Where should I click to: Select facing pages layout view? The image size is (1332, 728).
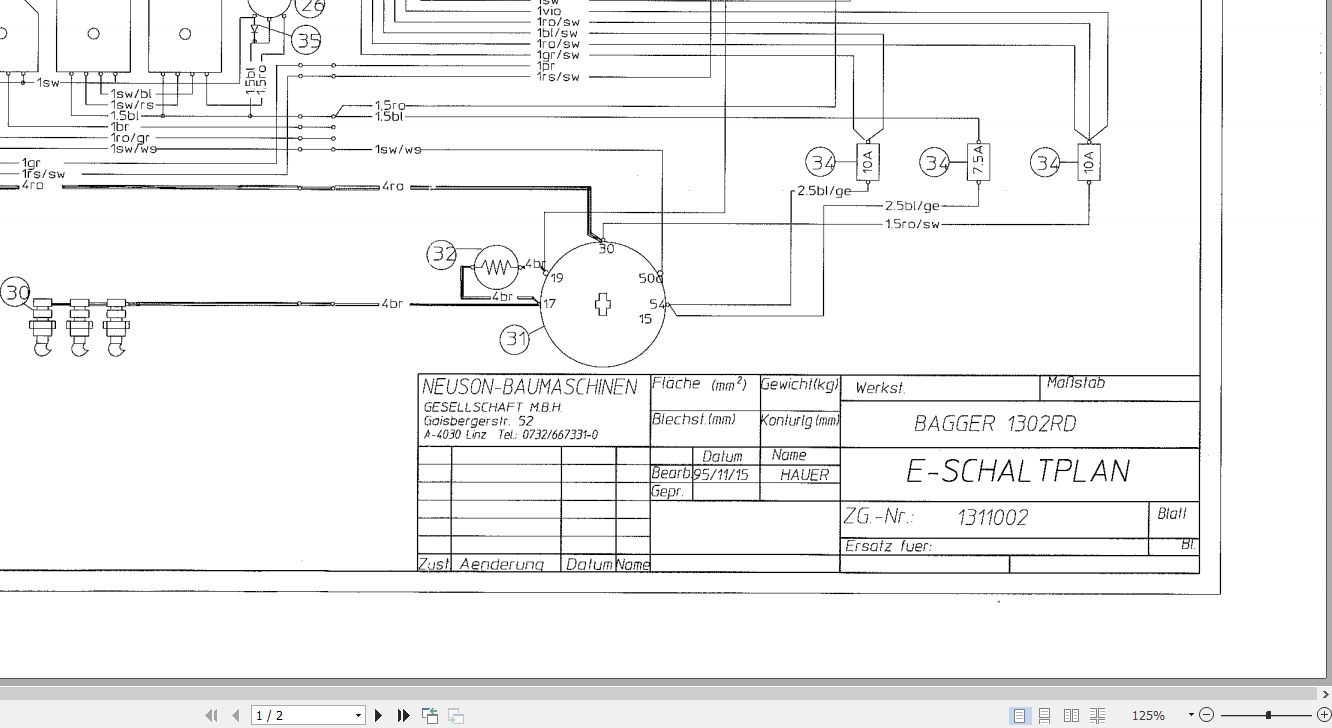pyautogui.click(x=1071, y=715)
